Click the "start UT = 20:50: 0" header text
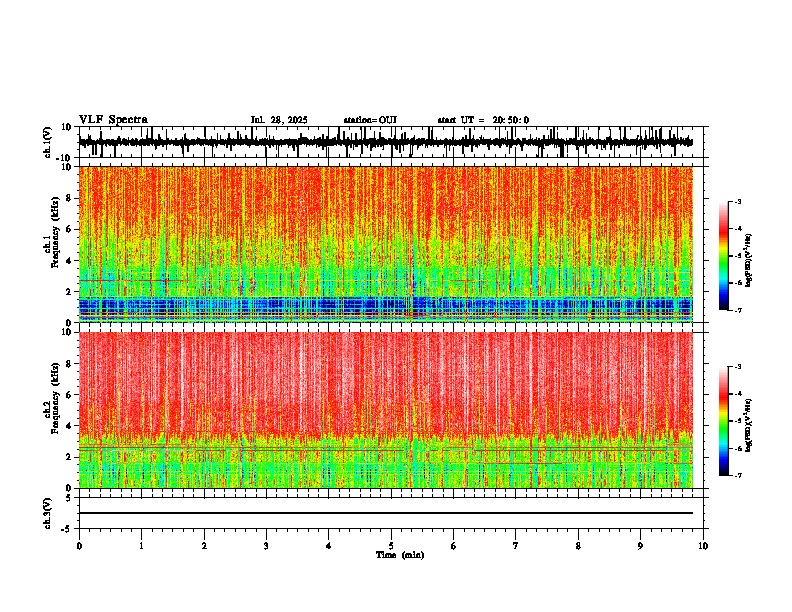The width and height of the screenshot is (792, 612). (483, 120)
